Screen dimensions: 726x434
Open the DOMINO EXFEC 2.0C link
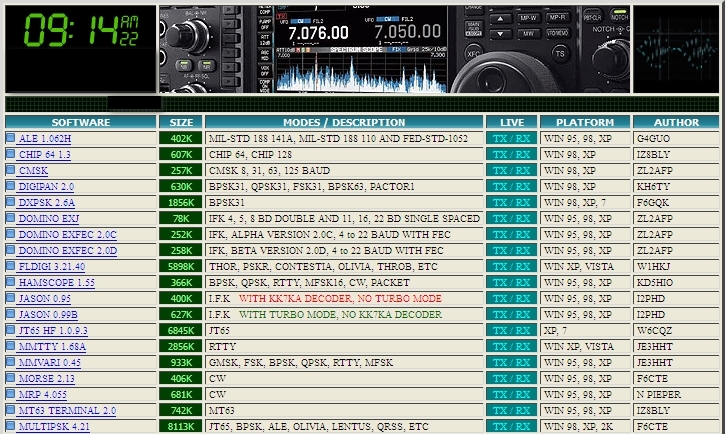click(x=68, y=234)
